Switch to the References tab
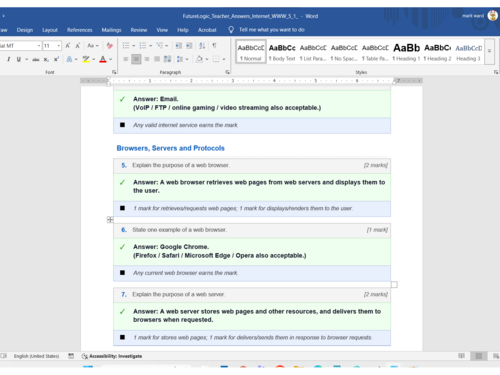500x375 pixels. tap(79, 30)
